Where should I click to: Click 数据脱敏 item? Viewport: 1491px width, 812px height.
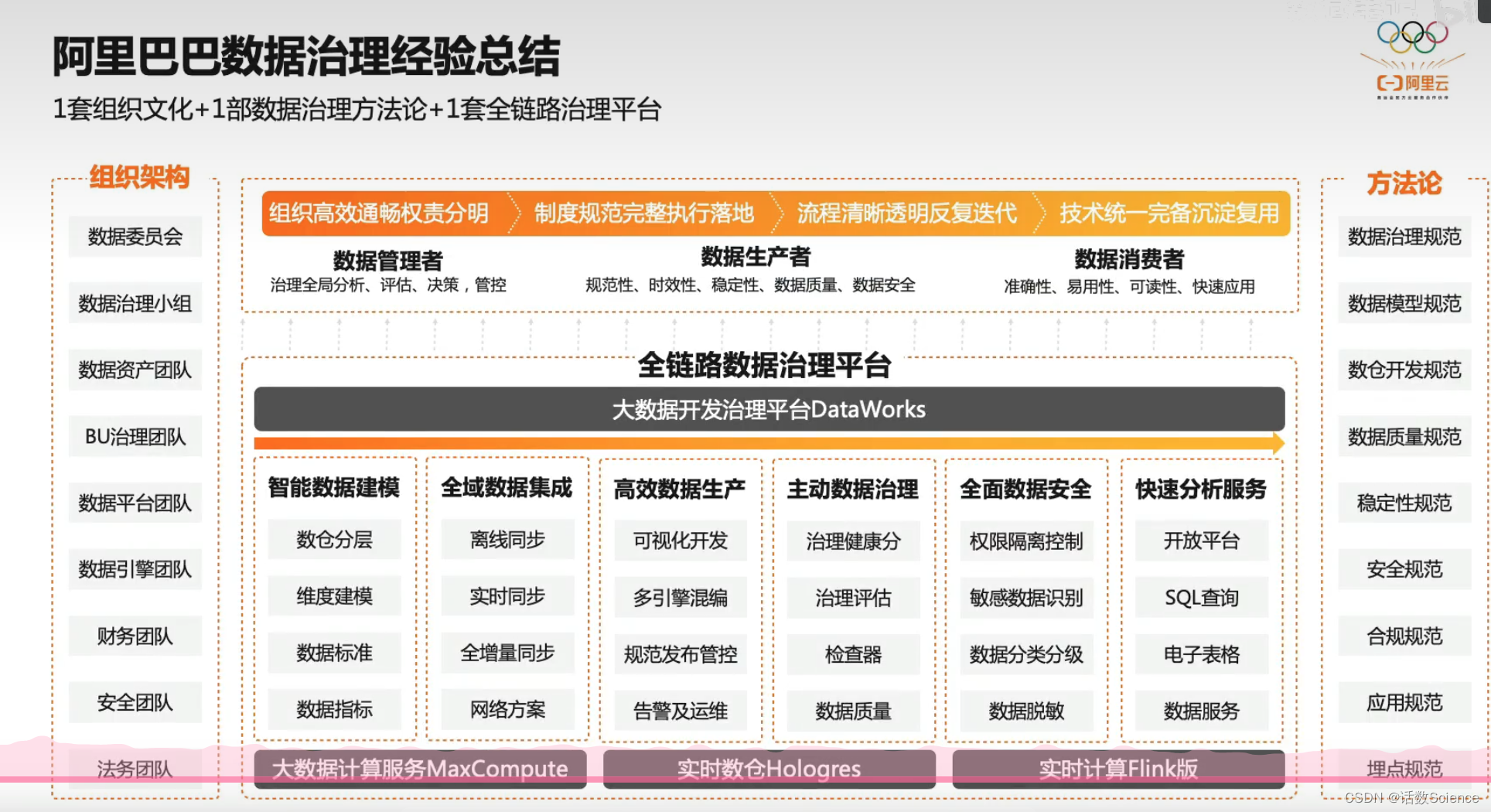[x=1027, y=711]
